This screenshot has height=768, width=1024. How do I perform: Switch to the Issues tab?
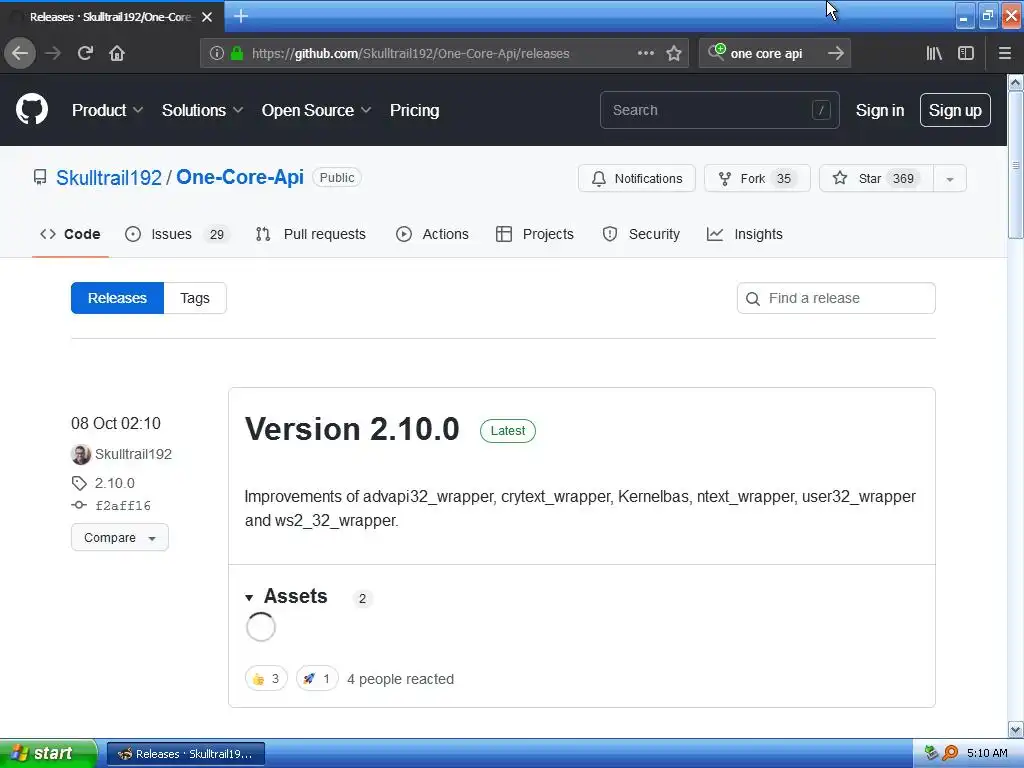pos(177,234)
